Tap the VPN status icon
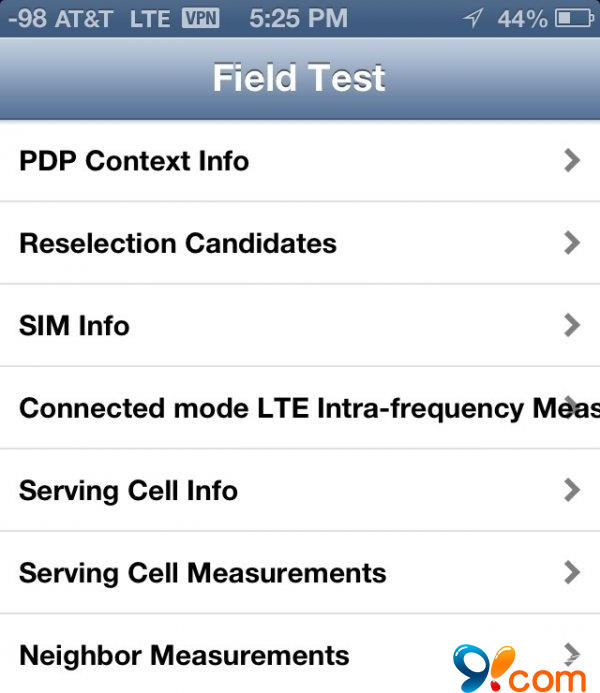The width and height of the screenshot is (600, 693). point(200,18)
